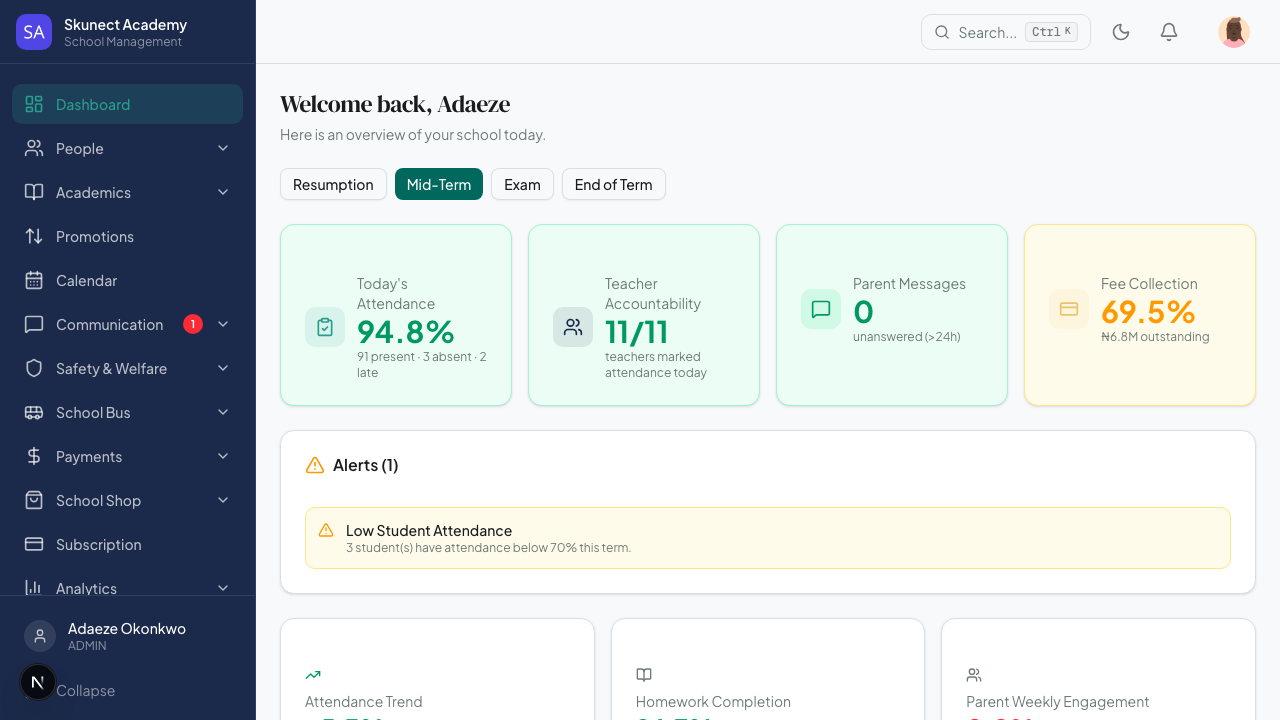The image size is (1280, 720).
Task: Open the Calendar menu label
Action: pos(86,280)
